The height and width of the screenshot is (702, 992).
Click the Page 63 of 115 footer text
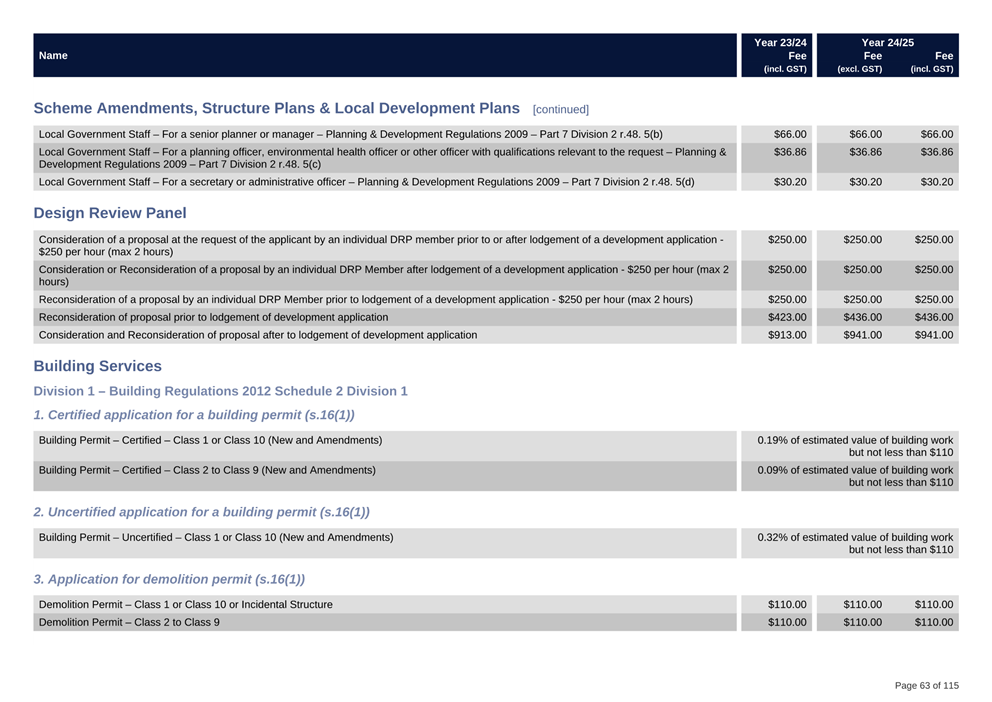tap(926, 685)
